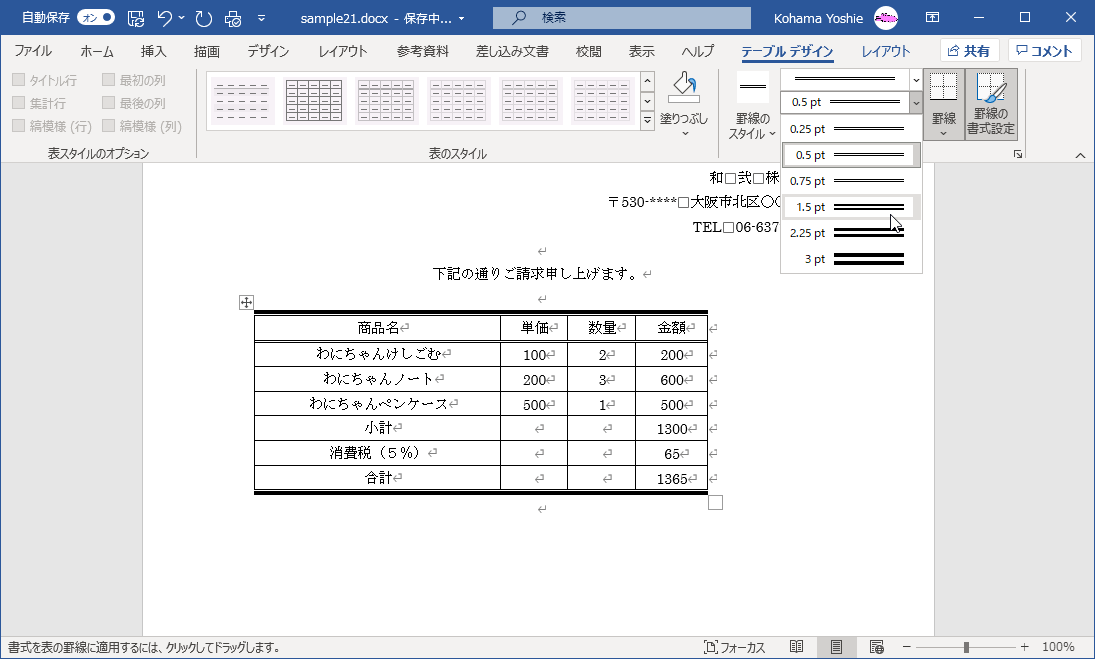
Task: Open the 罫線のスタイル dropdown chevron
Action: coord(772,133)
